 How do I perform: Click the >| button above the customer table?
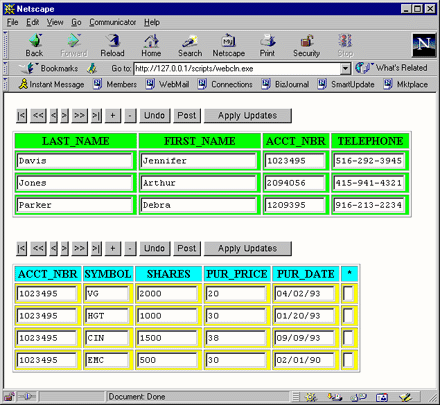(96, 116)
